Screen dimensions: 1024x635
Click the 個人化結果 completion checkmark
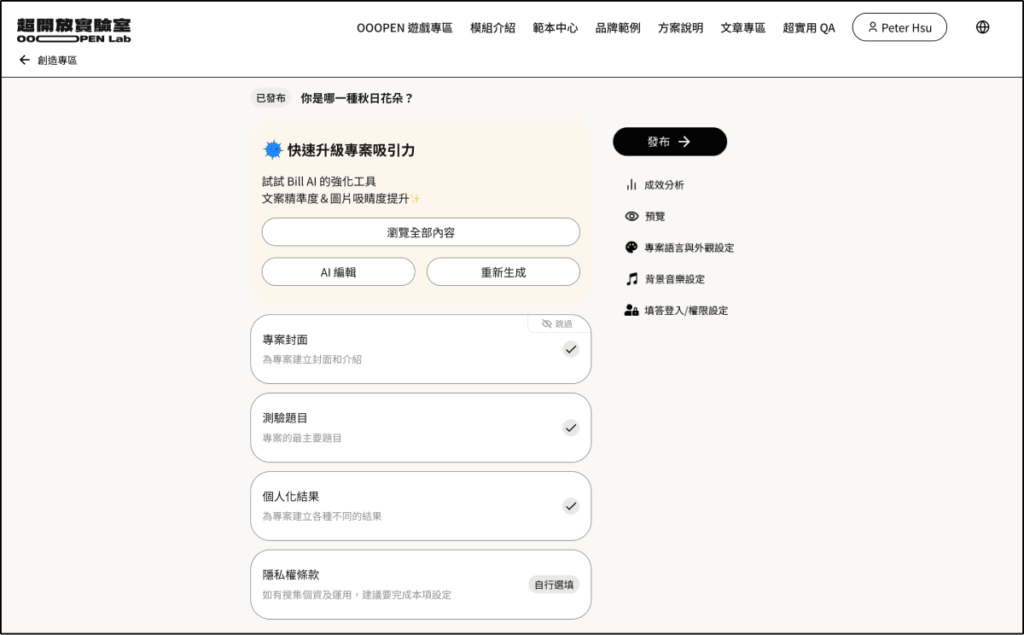(570, 505)
